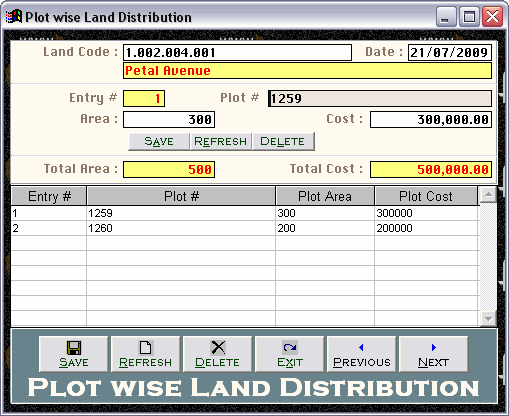509x416 pixels.
Task: Click scroll down arrow of plot grid
Action: click(x=488, y=319)
